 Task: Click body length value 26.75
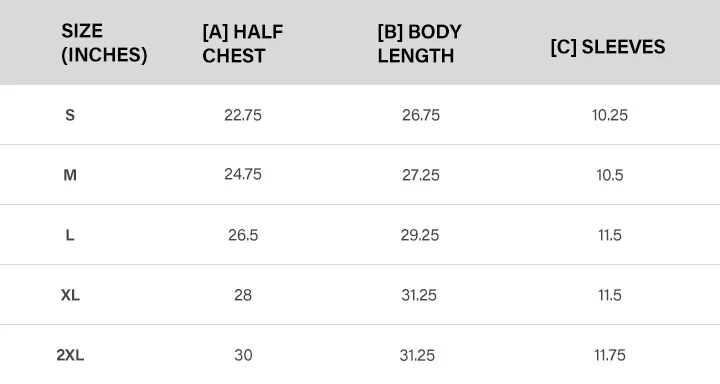[x=421, y=115]
